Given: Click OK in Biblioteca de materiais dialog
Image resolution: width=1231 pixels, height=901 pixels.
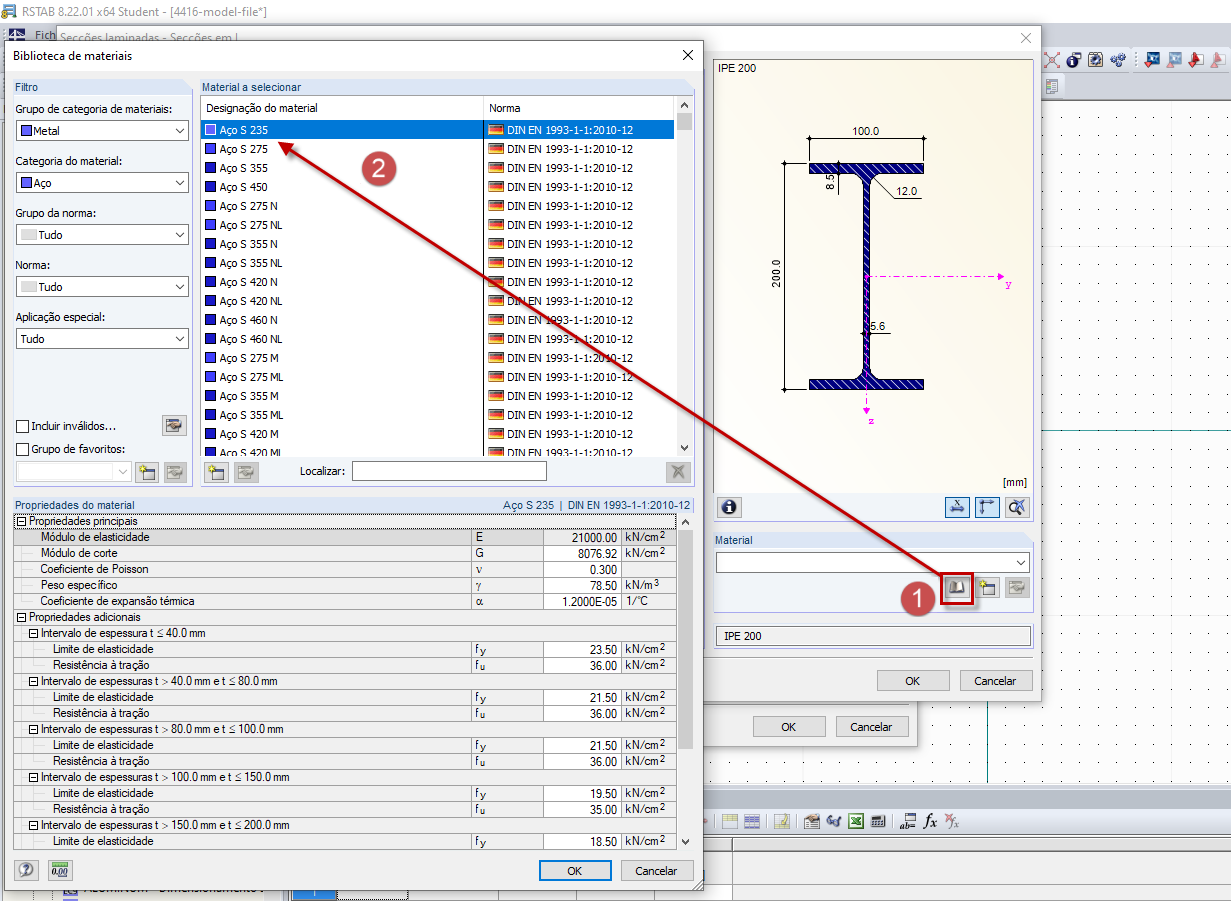Looking at the screenshot, I should coord(575,871).
